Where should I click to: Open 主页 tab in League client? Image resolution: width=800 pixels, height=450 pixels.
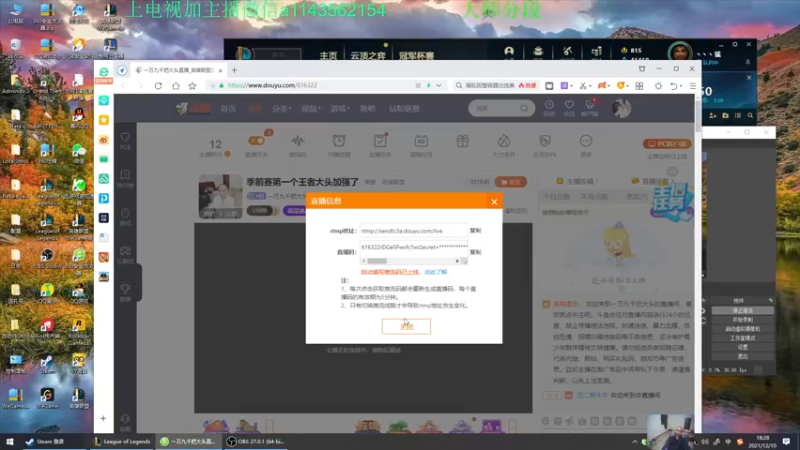pos(328,56)
